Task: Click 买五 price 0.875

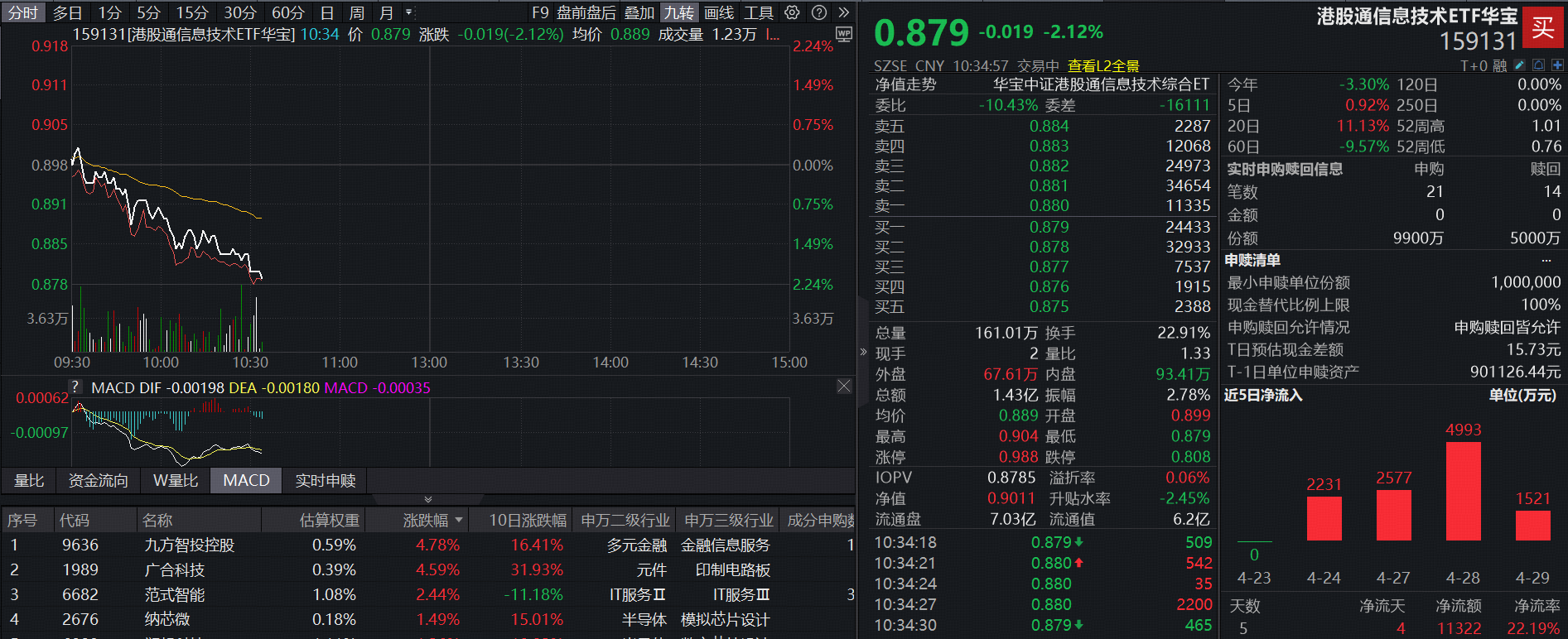Action: point(1049,306)
